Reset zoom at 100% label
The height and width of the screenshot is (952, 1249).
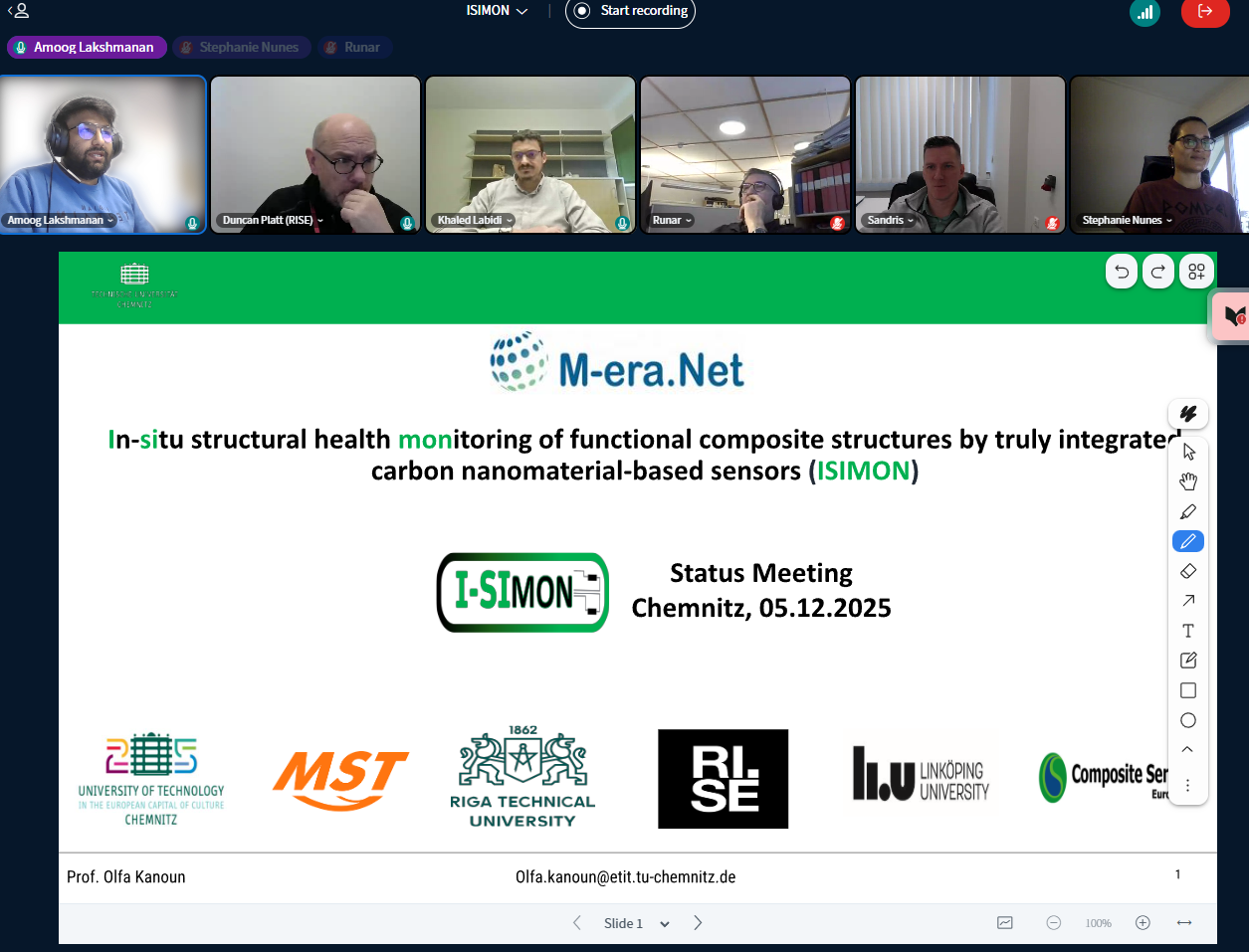[1099, 923]
